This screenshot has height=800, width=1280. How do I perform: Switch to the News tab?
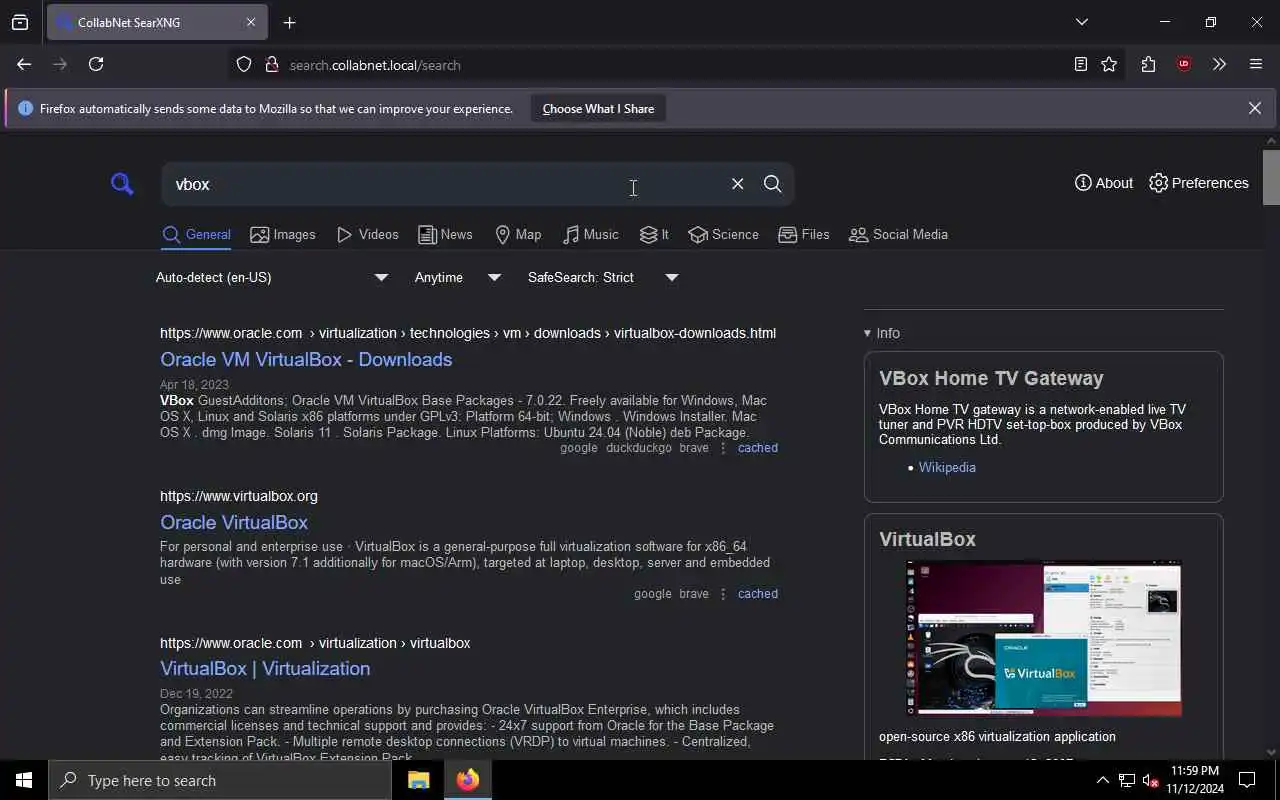tap(445, 235)
